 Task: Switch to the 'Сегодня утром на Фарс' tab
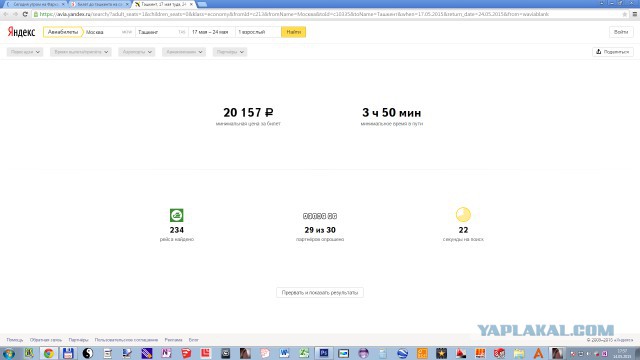coord(35,4)
